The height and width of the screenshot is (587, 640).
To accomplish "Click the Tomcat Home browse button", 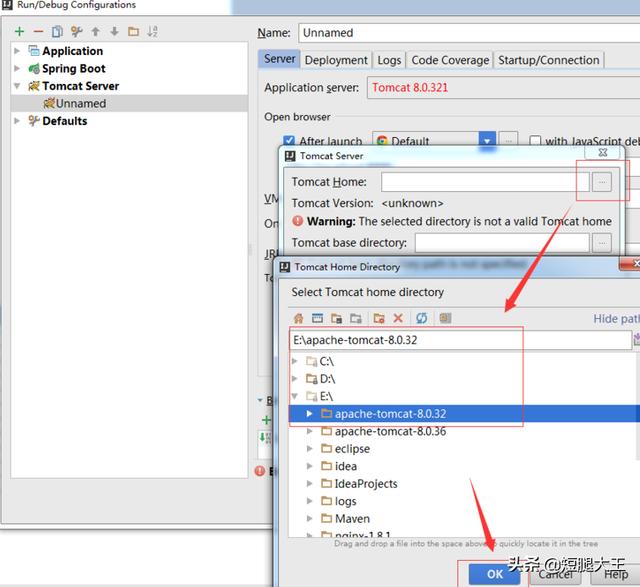I will (x=601, y=182).
